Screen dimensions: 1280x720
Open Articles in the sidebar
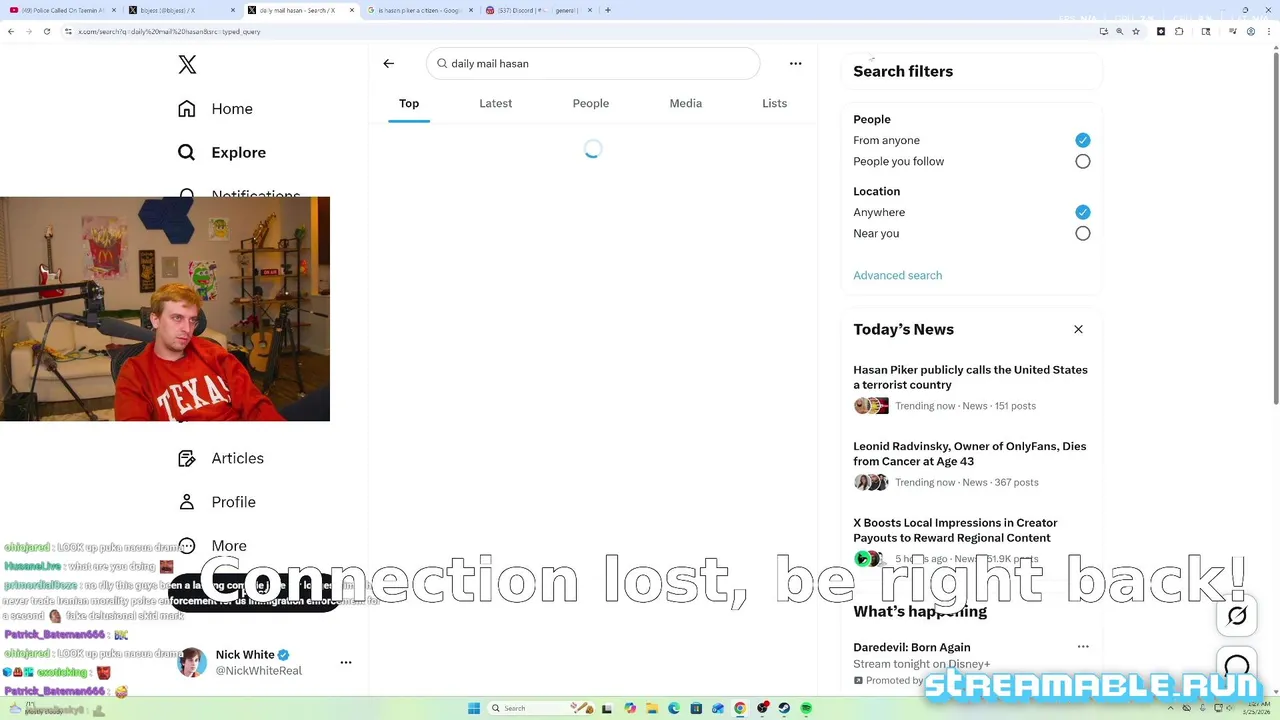[x=222, y=458]
